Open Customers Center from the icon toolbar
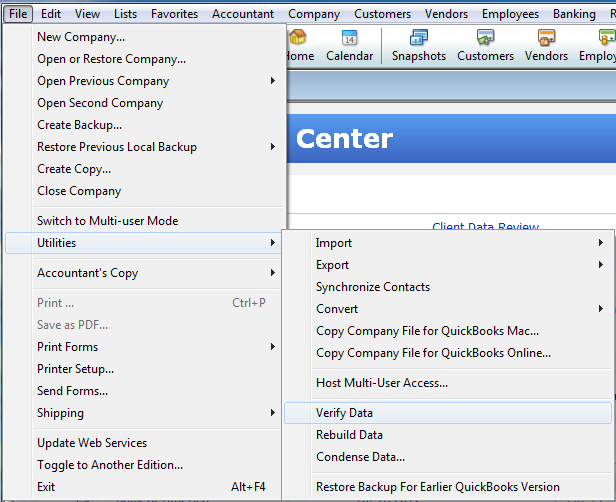616x502 pixels. coord(485,46)
